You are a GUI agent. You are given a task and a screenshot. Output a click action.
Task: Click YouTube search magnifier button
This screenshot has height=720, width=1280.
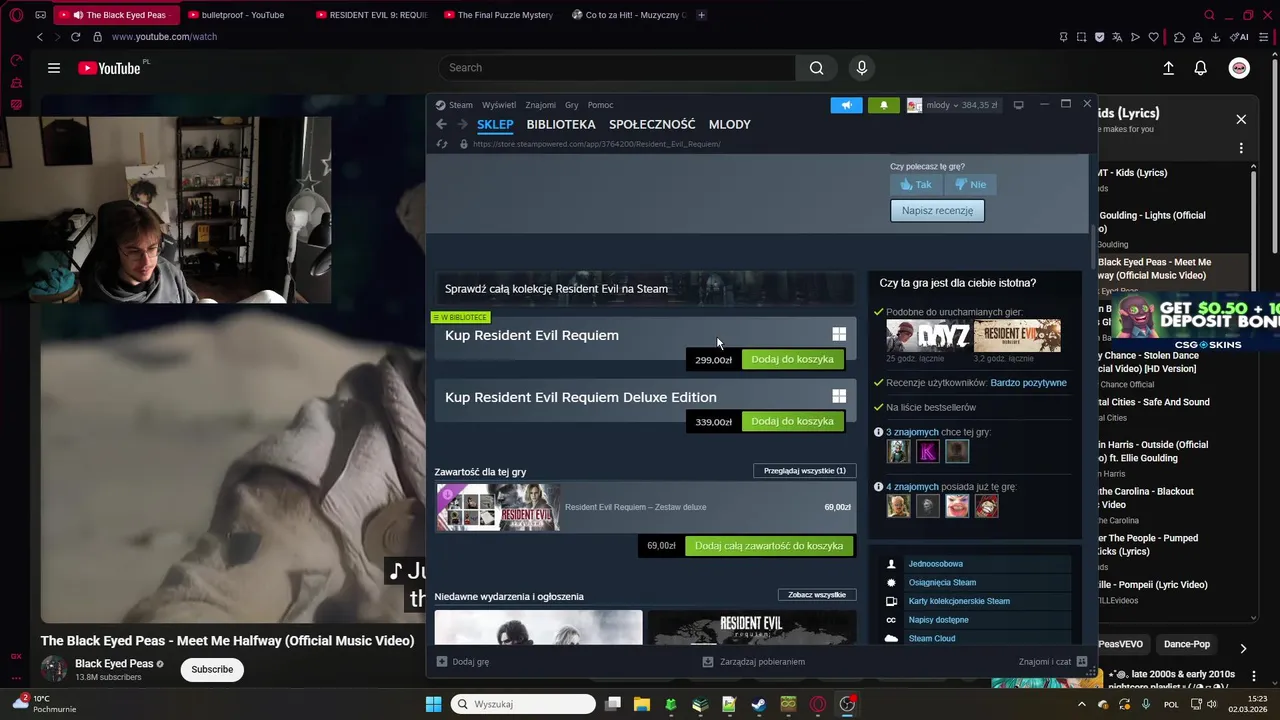pos(817,68)
